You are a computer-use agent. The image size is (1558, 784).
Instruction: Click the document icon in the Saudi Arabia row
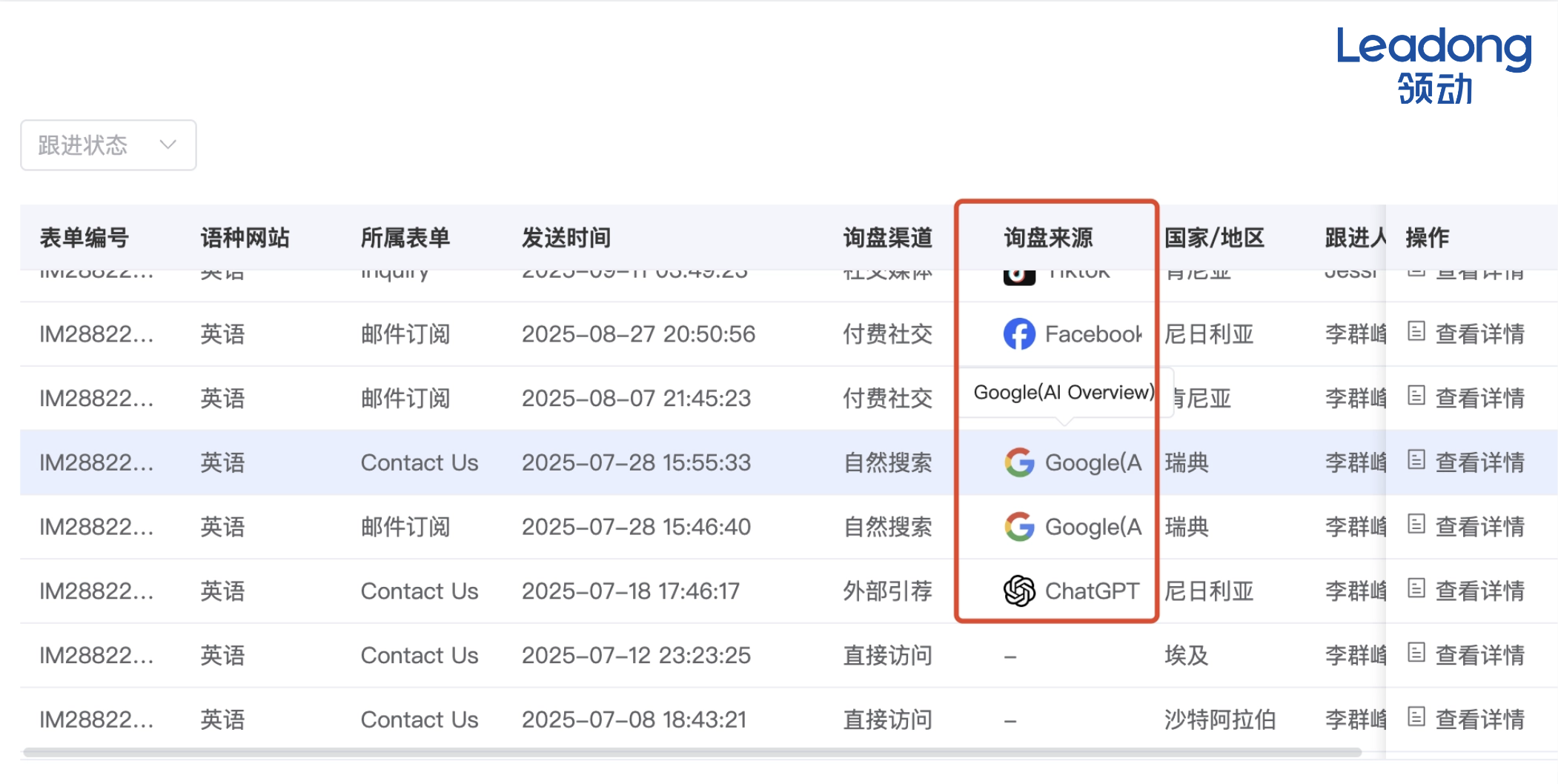click(x=1416, y=717)
